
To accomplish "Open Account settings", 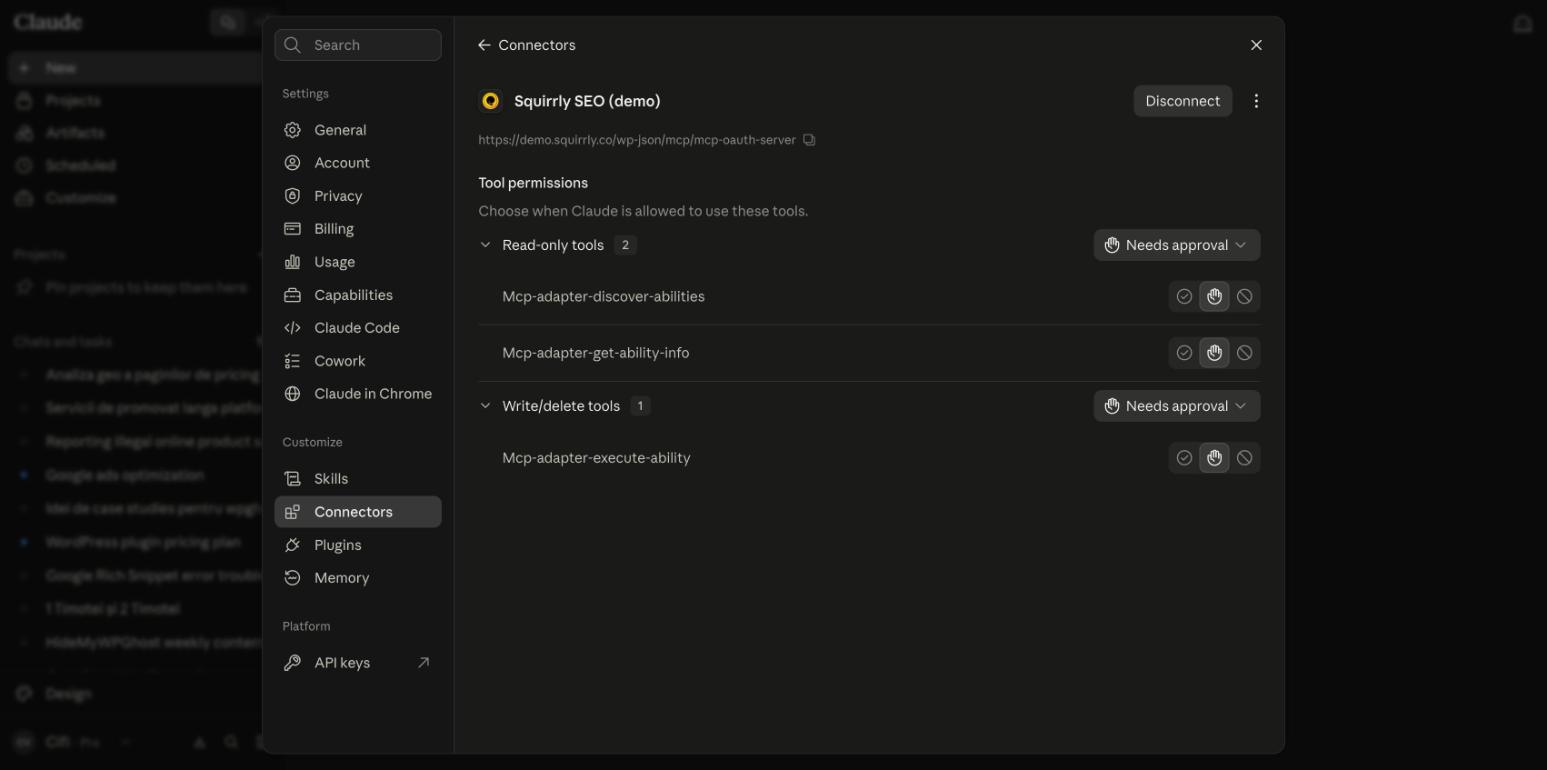I will tap(357, 163).
